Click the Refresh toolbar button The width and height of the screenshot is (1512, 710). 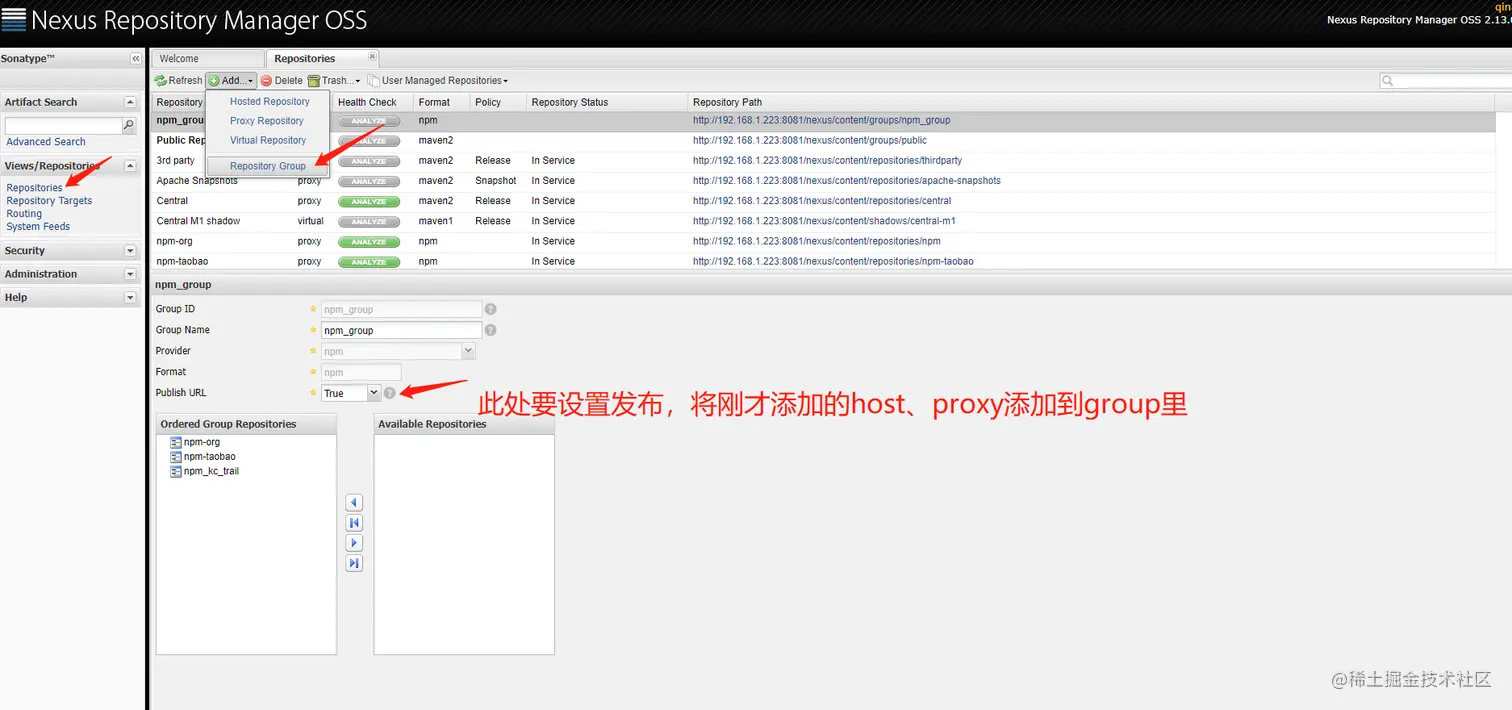click(179, 81)
